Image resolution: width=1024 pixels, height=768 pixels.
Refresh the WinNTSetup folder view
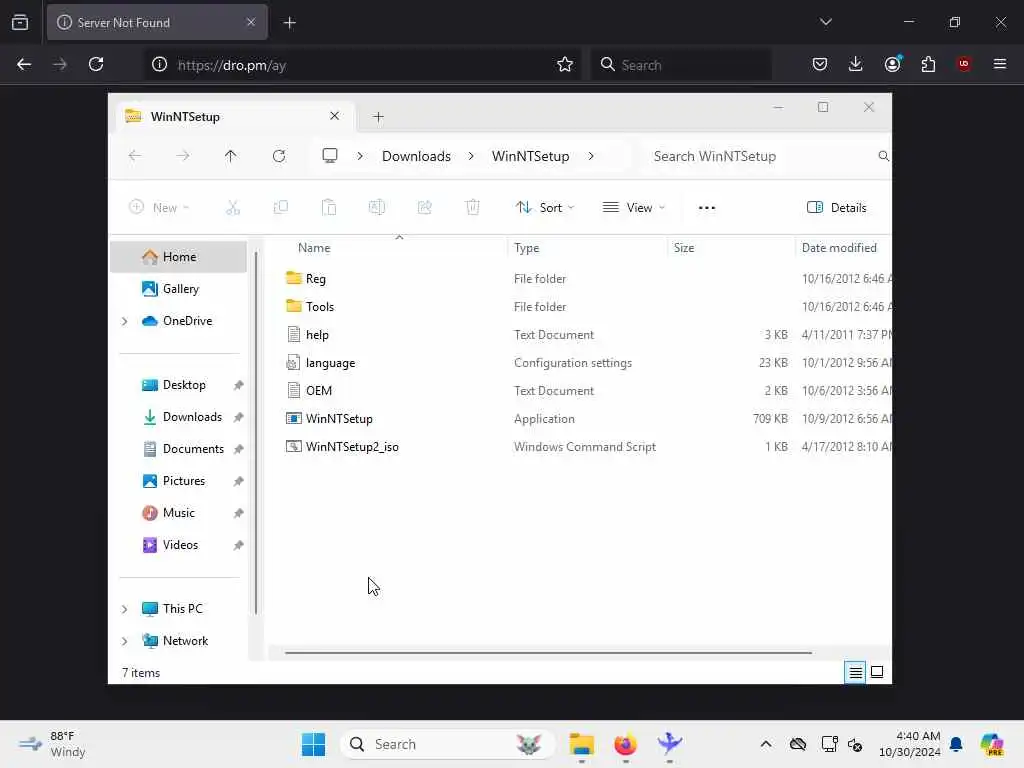(279, 156)
